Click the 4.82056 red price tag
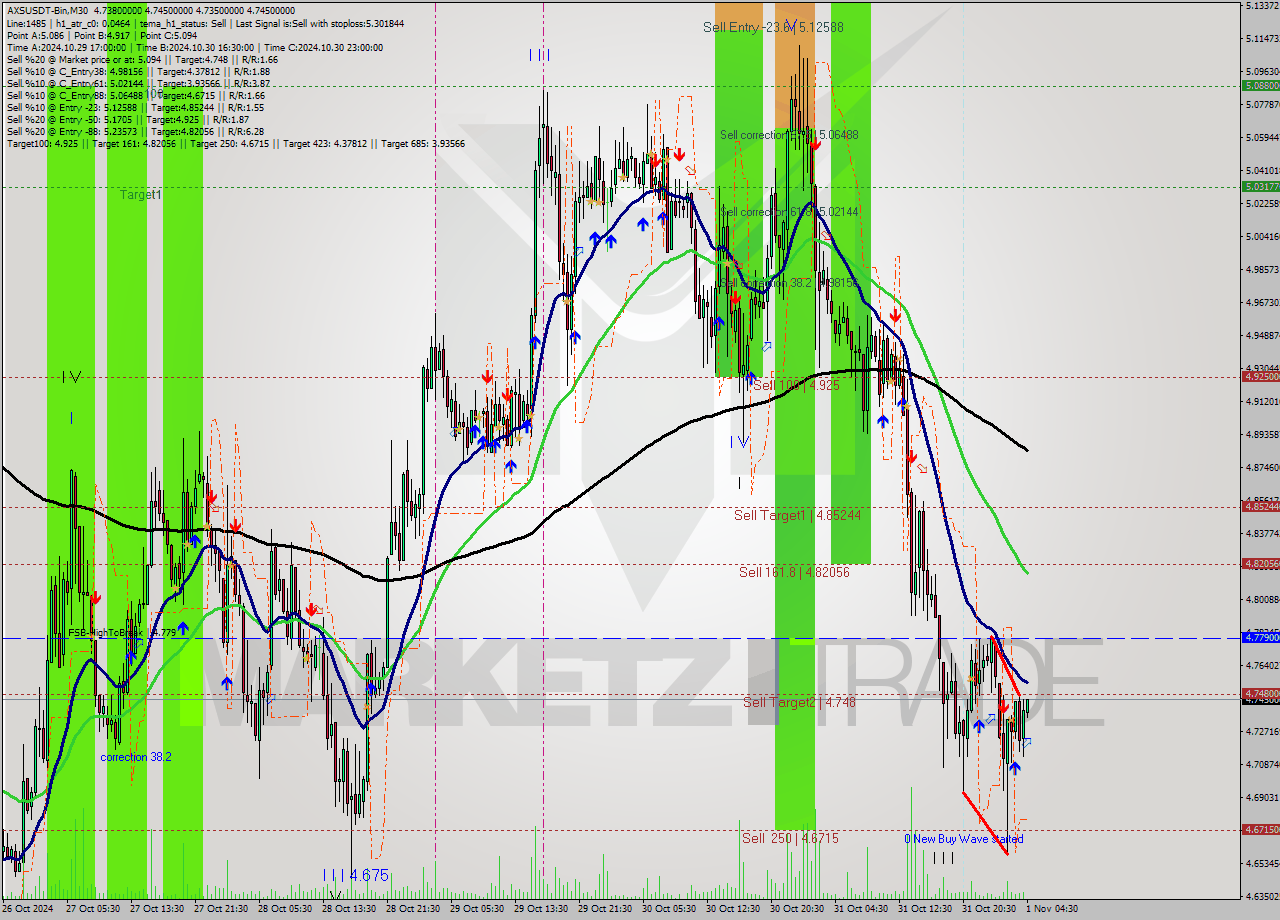Screen dimensions: 1280x920 [x=1260, y=564]
